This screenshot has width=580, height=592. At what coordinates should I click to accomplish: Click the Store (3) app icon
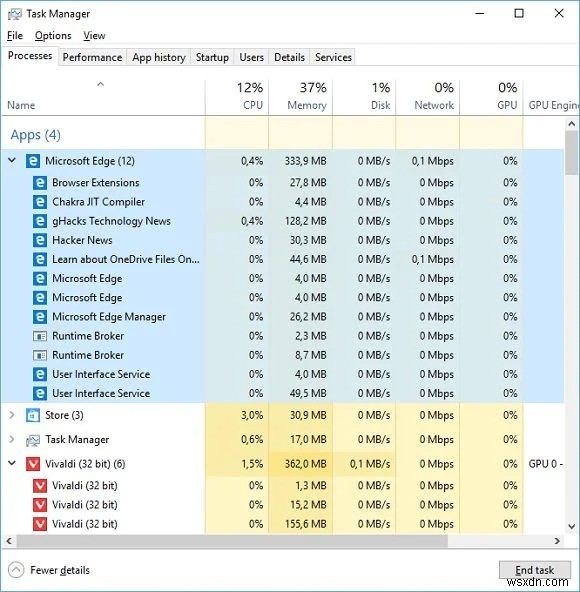(x=33, y=415)
